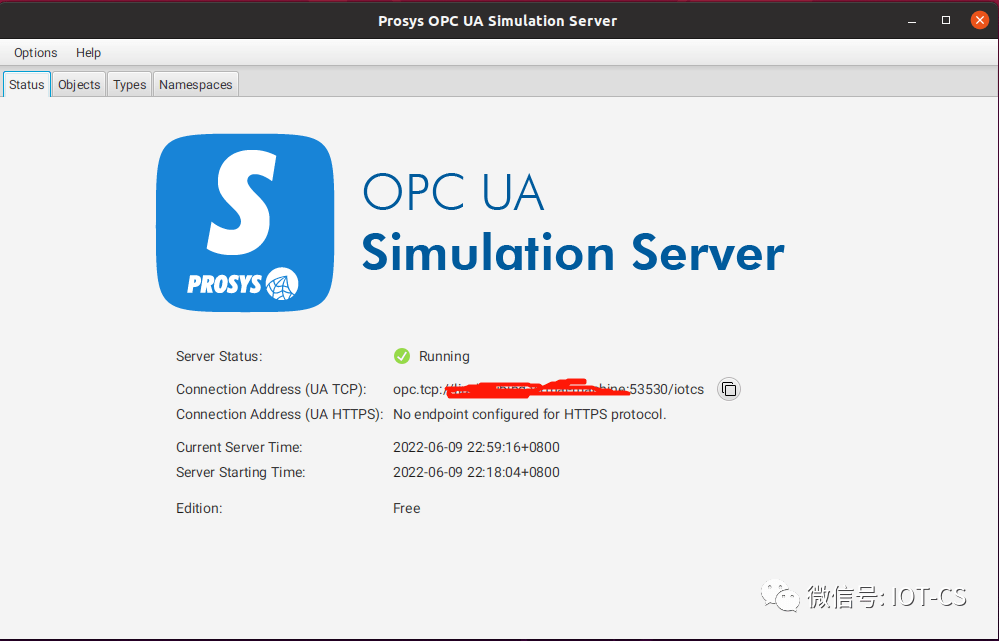
Task: Open the Help menu
Action: pyautogui.click(x=88, y=52)
